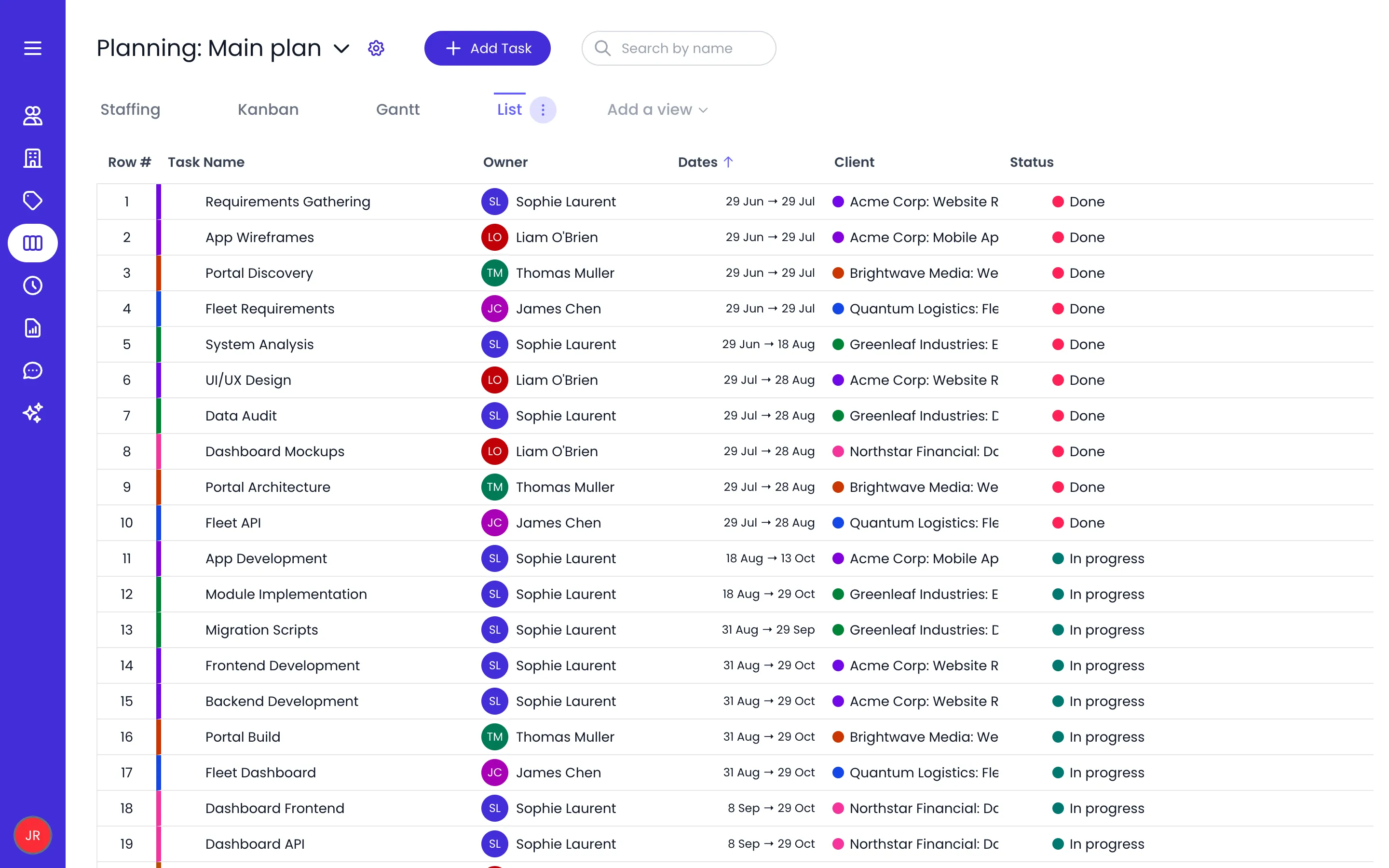Image resolution: width=1389 pixels, height=868 pixels.
Task: Open the List view options three-dot menu
Action: [543, 109]
